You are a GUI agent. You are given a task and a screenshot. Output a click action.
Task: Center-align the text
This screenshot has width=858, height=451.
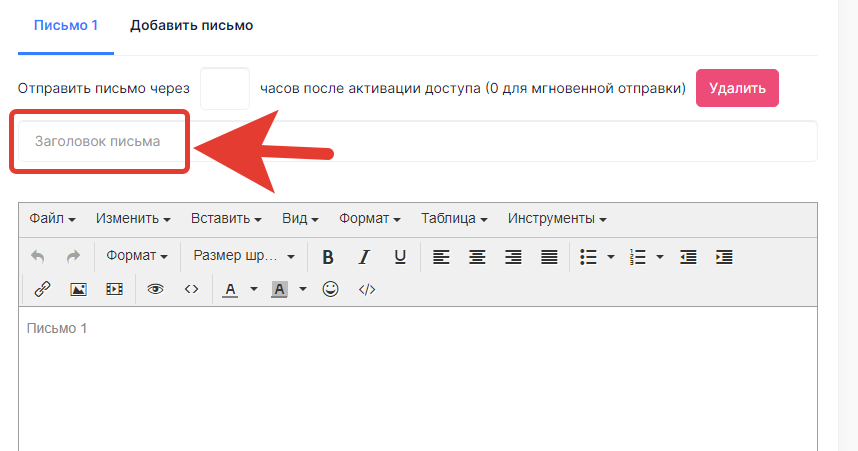click(477, 257)
